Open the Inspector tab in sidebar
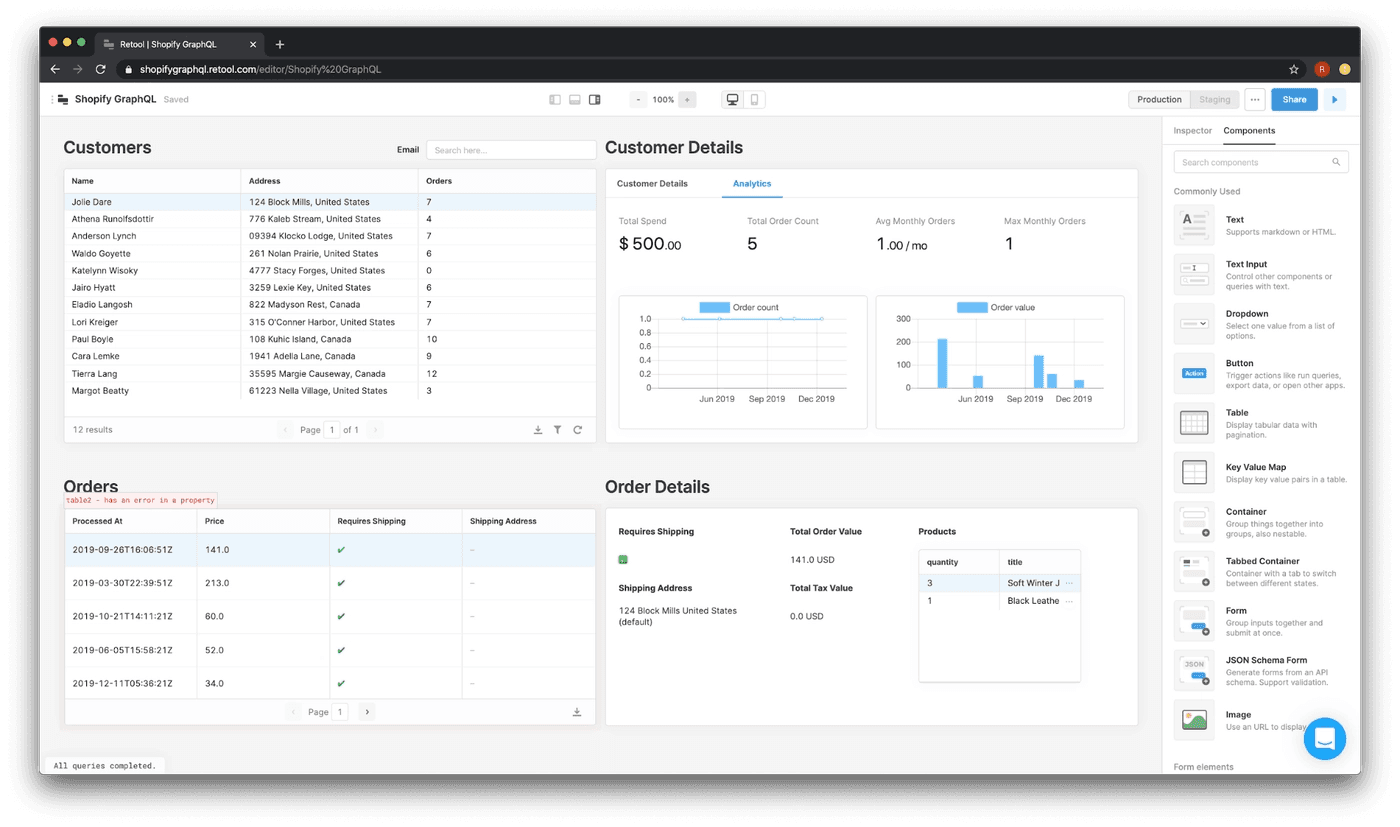 pyautogui.click(x=1192, y=131)
